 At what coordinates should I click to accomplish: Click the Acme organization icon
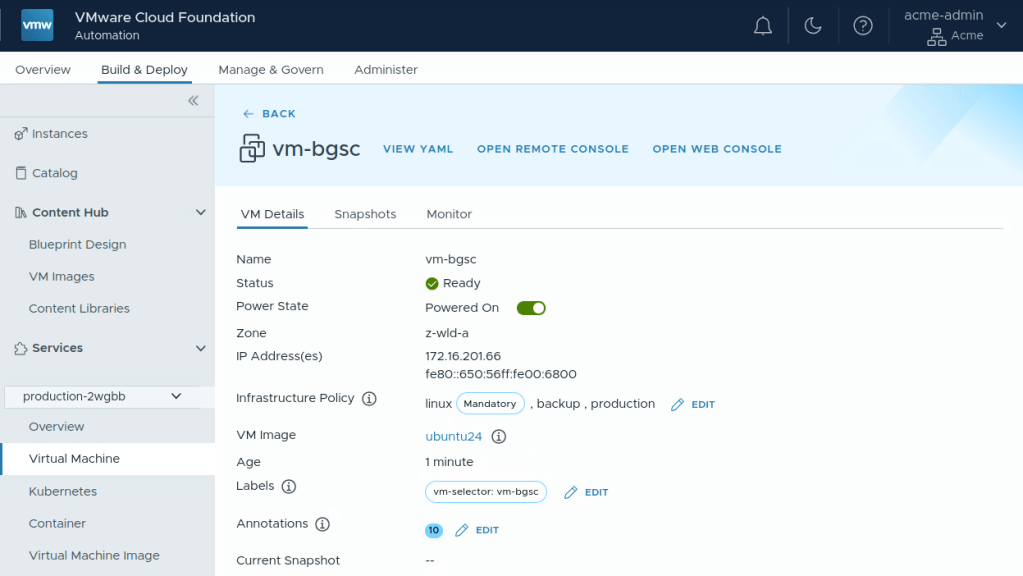coord(937,37)
